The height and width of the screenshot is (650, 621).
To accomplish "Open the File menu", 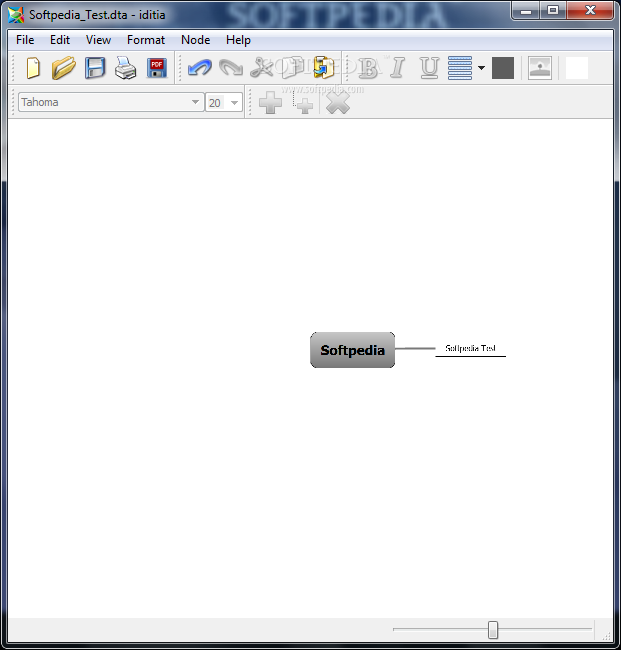I will tap(25, 40).
